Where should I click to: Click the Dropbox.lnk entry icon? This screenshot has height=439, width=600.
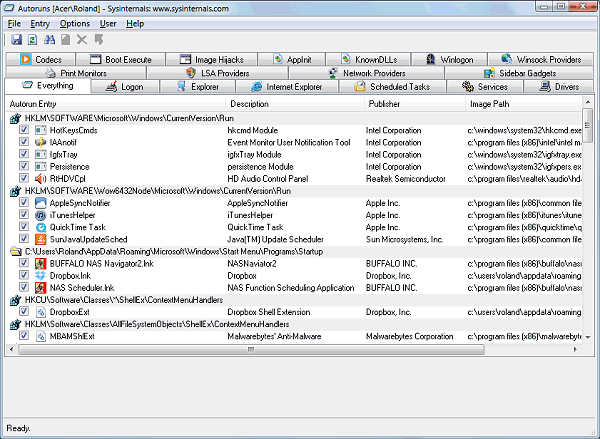pos(40,275)
